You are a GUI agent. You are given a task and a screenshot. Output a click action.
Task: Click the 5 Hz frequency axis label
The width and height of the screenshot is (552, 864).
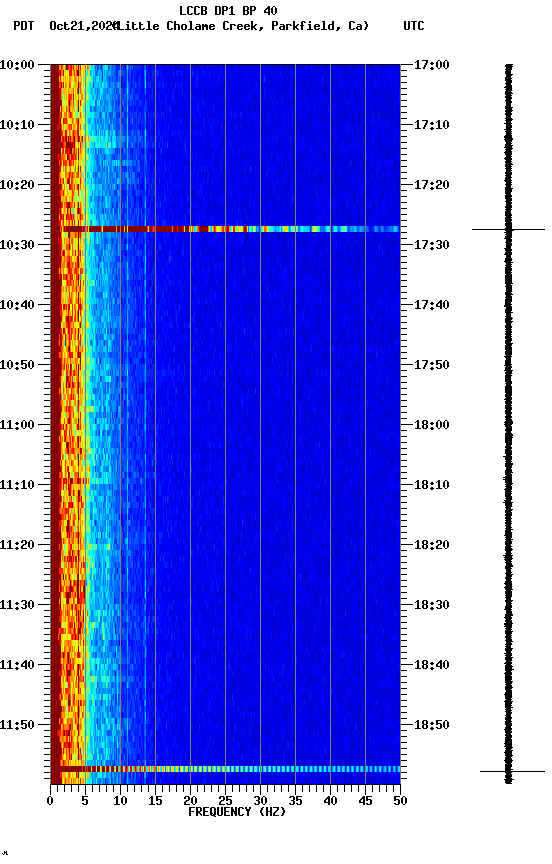pos(85,801)
